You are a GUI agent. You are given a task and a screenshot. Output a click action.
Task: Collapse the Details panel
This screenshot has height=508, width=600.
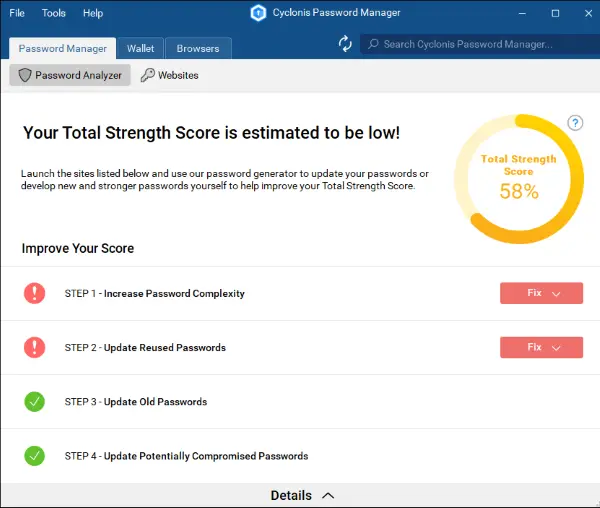tap(302, 495)
